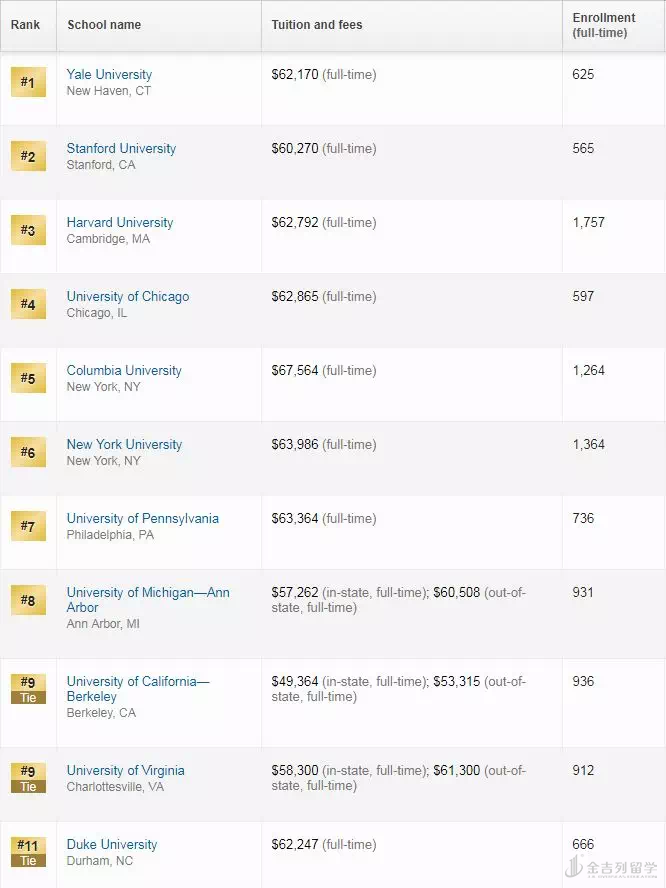Sort by School name column header
Viewport: 666px width, 888px height.
tap(104, 25)
